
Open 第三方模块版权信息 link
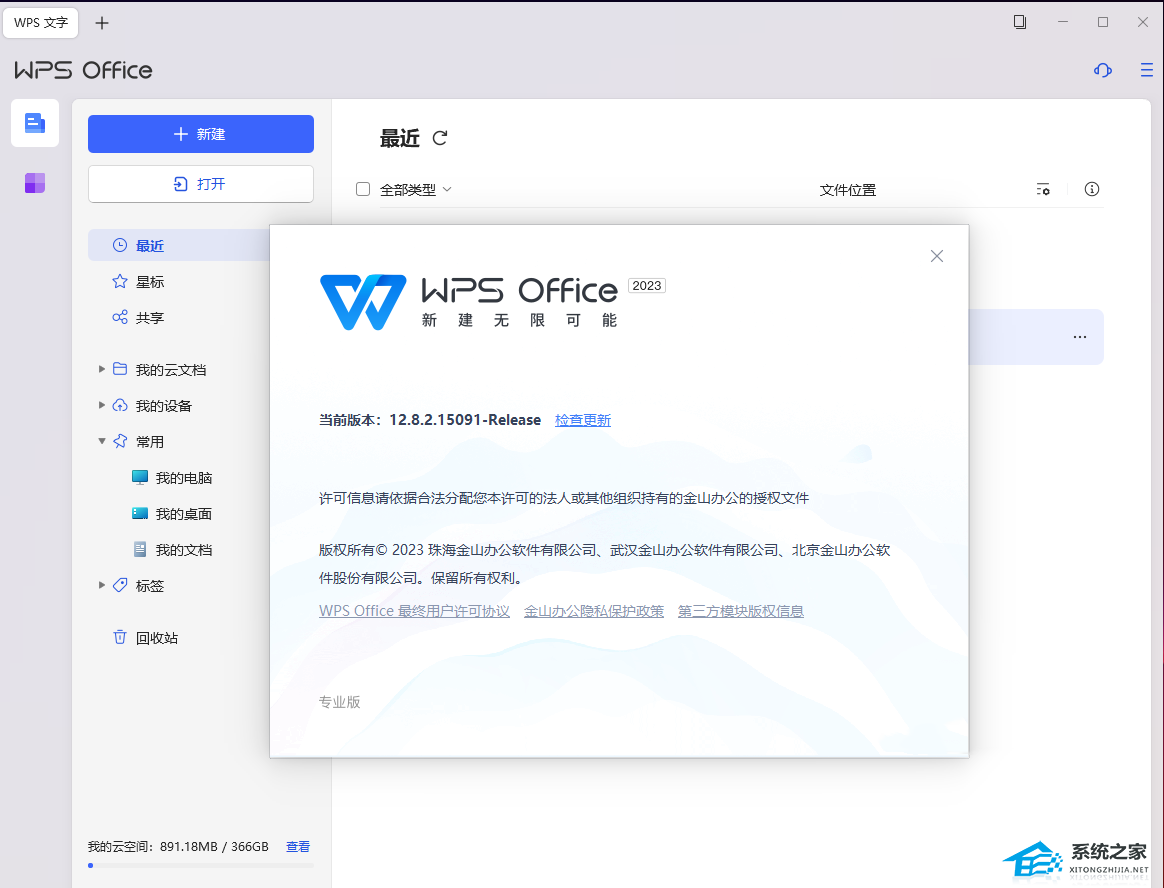pyautogui.click(x=741, y=611)
